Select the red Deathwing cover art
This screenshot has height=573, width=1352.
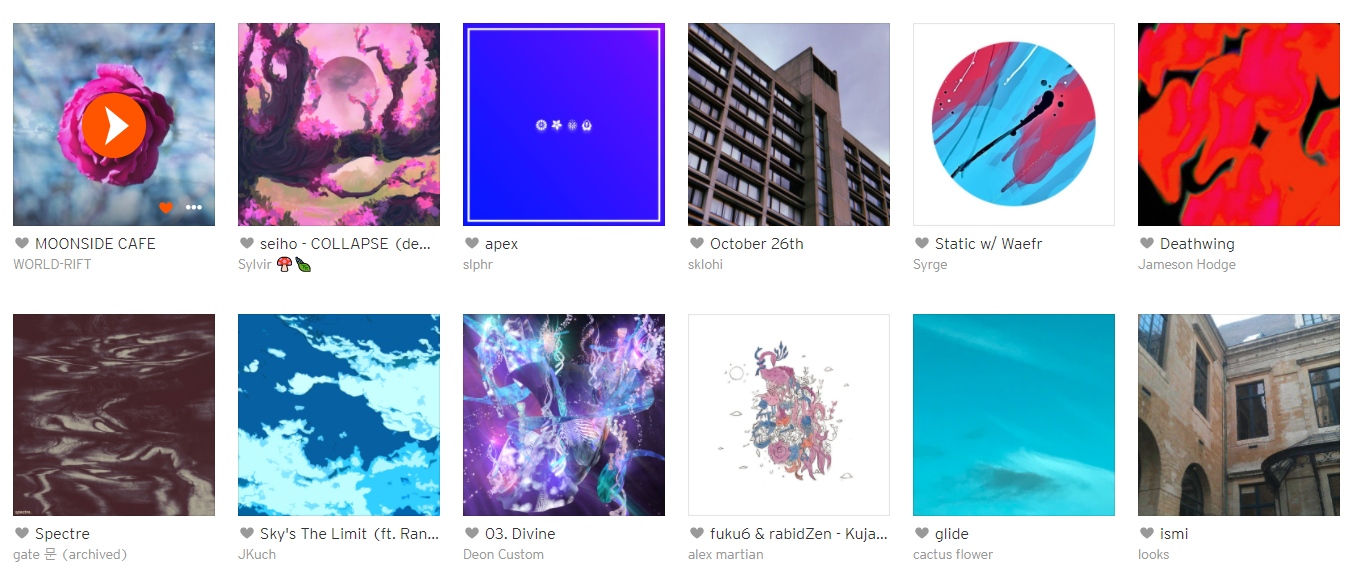[1239, 125]
